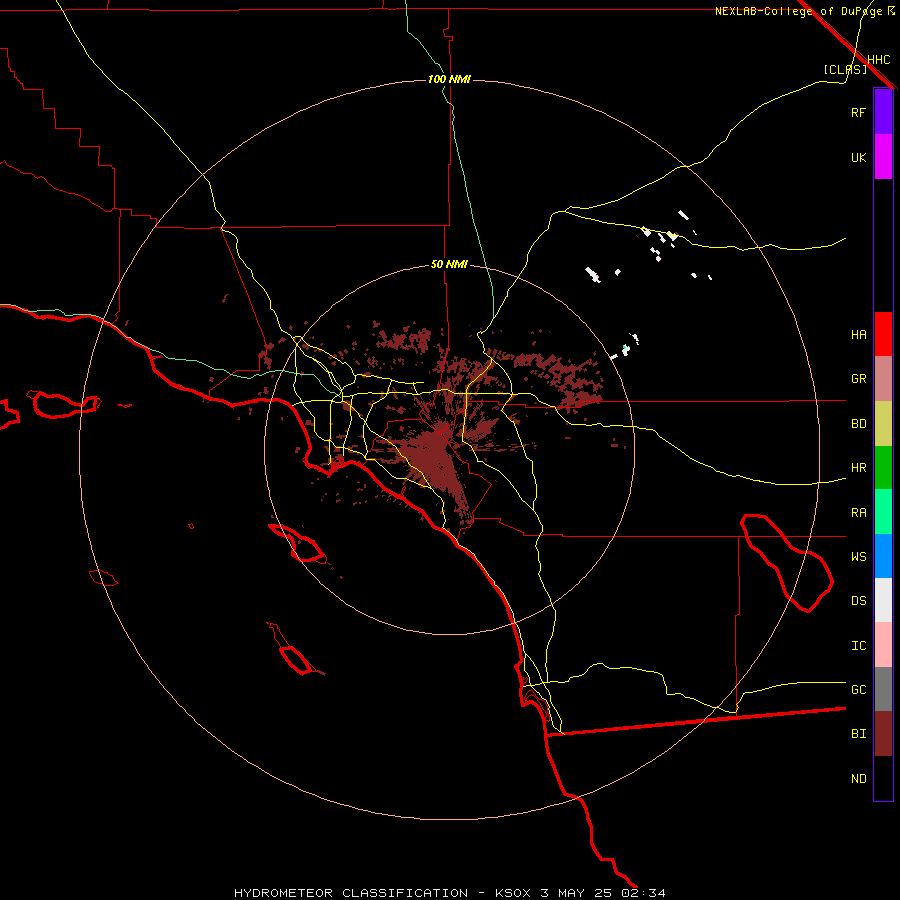Click the 50 NMI range ring label
This screenshot has width=900, height=900.
point(449,265)
